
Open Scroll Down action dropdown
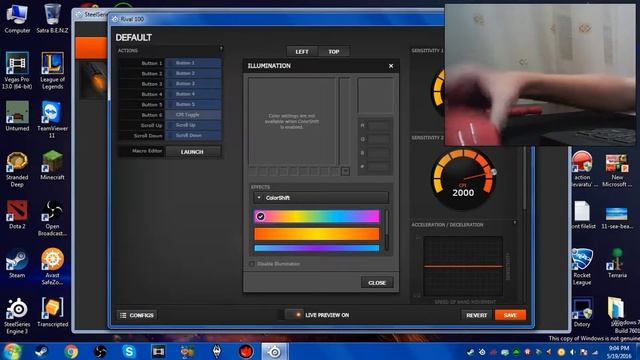point(193,135)
